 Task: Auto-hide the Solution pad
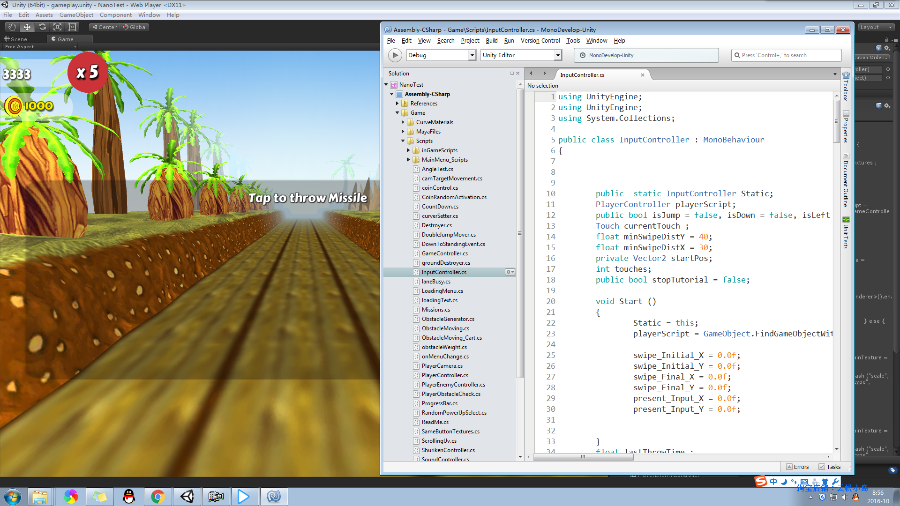pos(511,73)
